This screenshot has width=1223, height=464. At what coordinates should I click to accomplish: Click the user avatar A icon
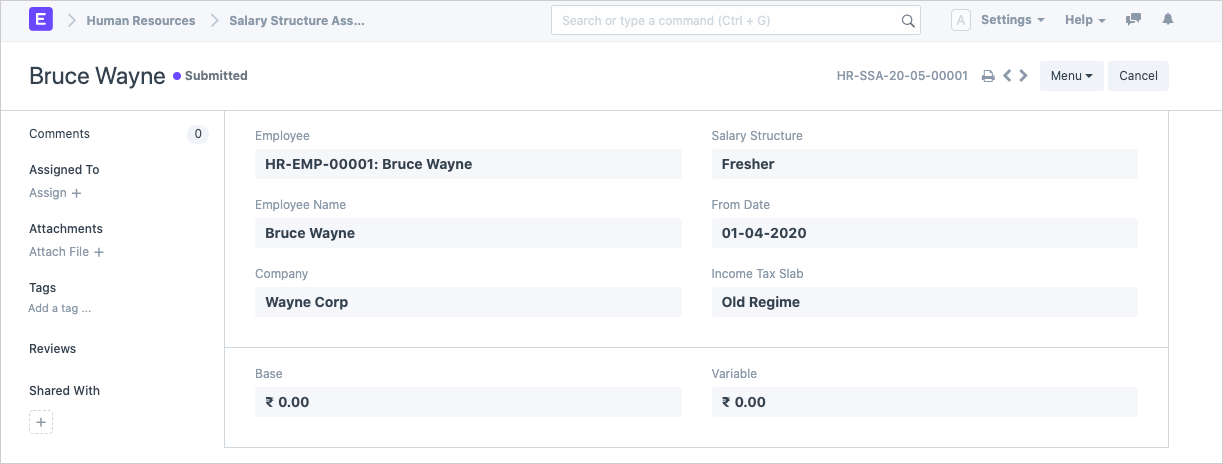961,20
